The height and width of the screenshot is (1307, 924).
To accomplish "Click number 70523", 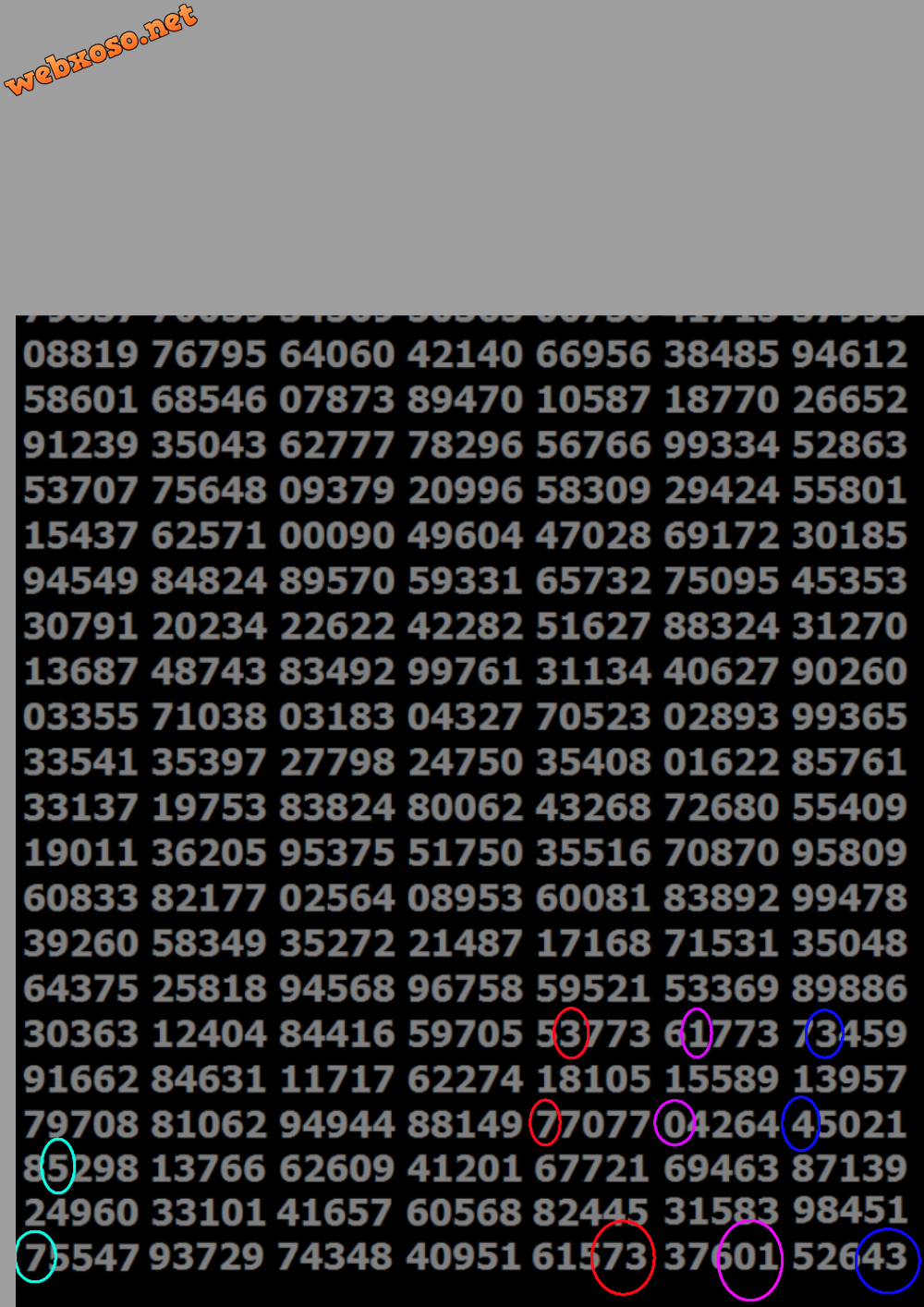I will [593, 716].
